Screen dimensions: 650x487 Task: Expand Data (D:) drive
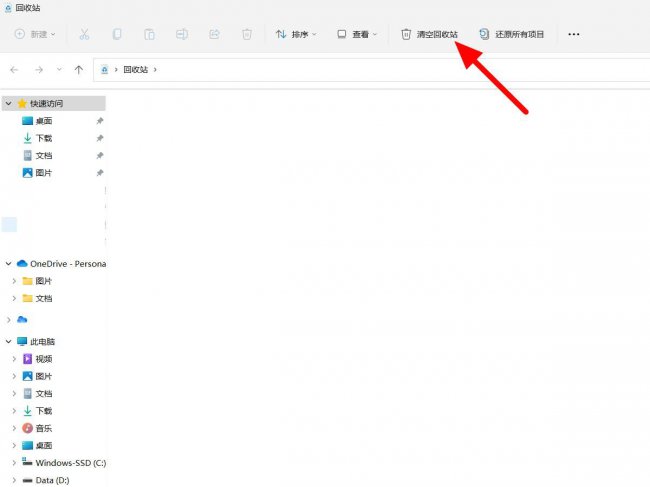coord(14,480)
